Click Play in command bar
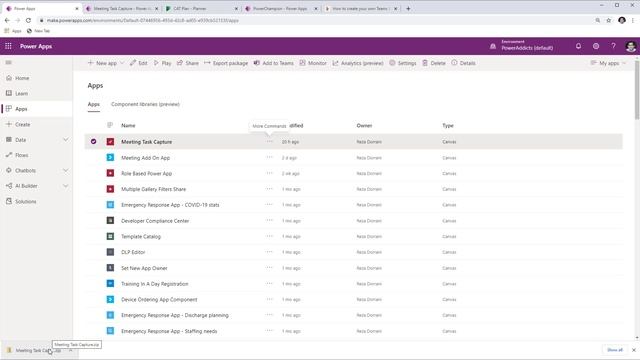Image resolution: width=640 pixels, height=360 pixels. tap(162, 63)
